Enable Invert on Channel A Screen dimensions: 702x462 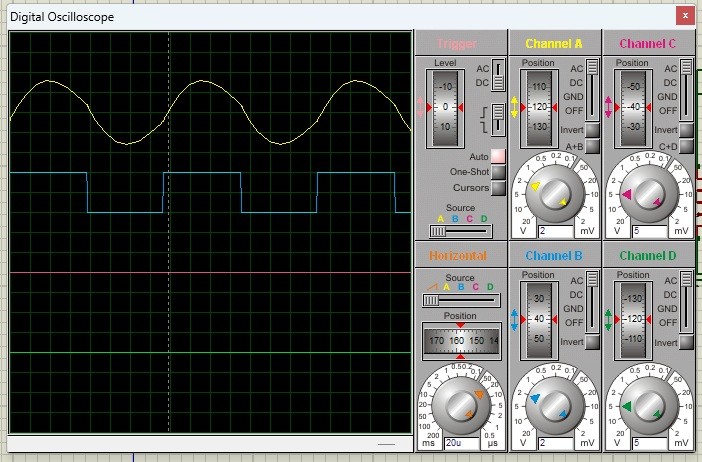click(592, 130)
